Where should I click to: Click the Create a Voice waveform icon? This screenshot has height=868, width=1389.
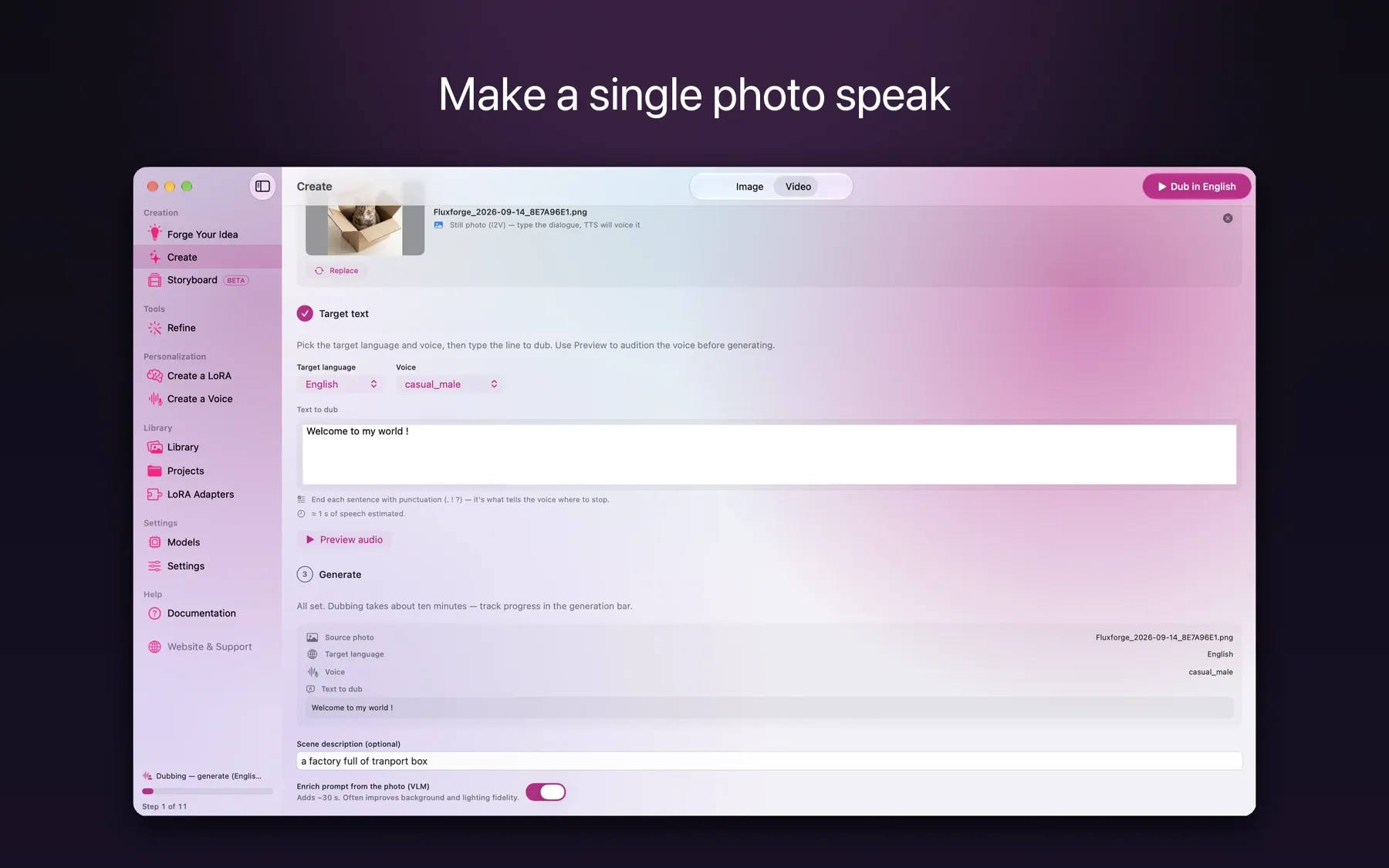[x=154, y=399]
